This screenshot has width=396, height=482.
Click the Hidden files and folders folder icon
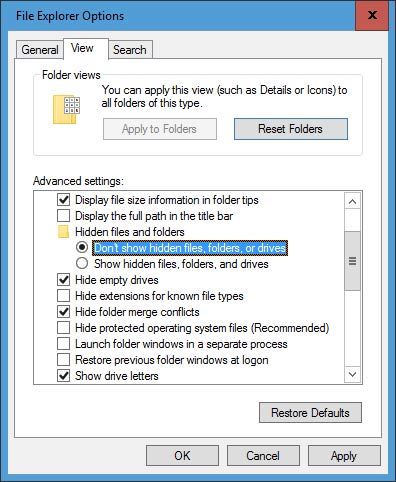(63, 232)
